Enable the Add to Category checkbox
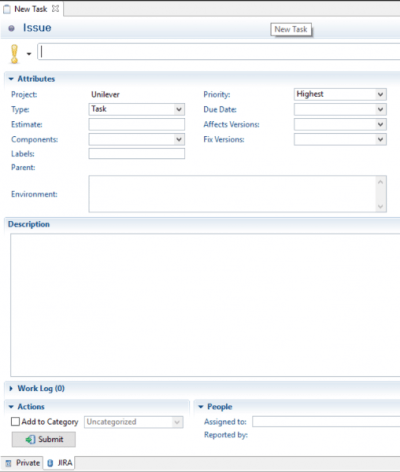This screenshot has height=472, width=400. (x=15, y=422)
